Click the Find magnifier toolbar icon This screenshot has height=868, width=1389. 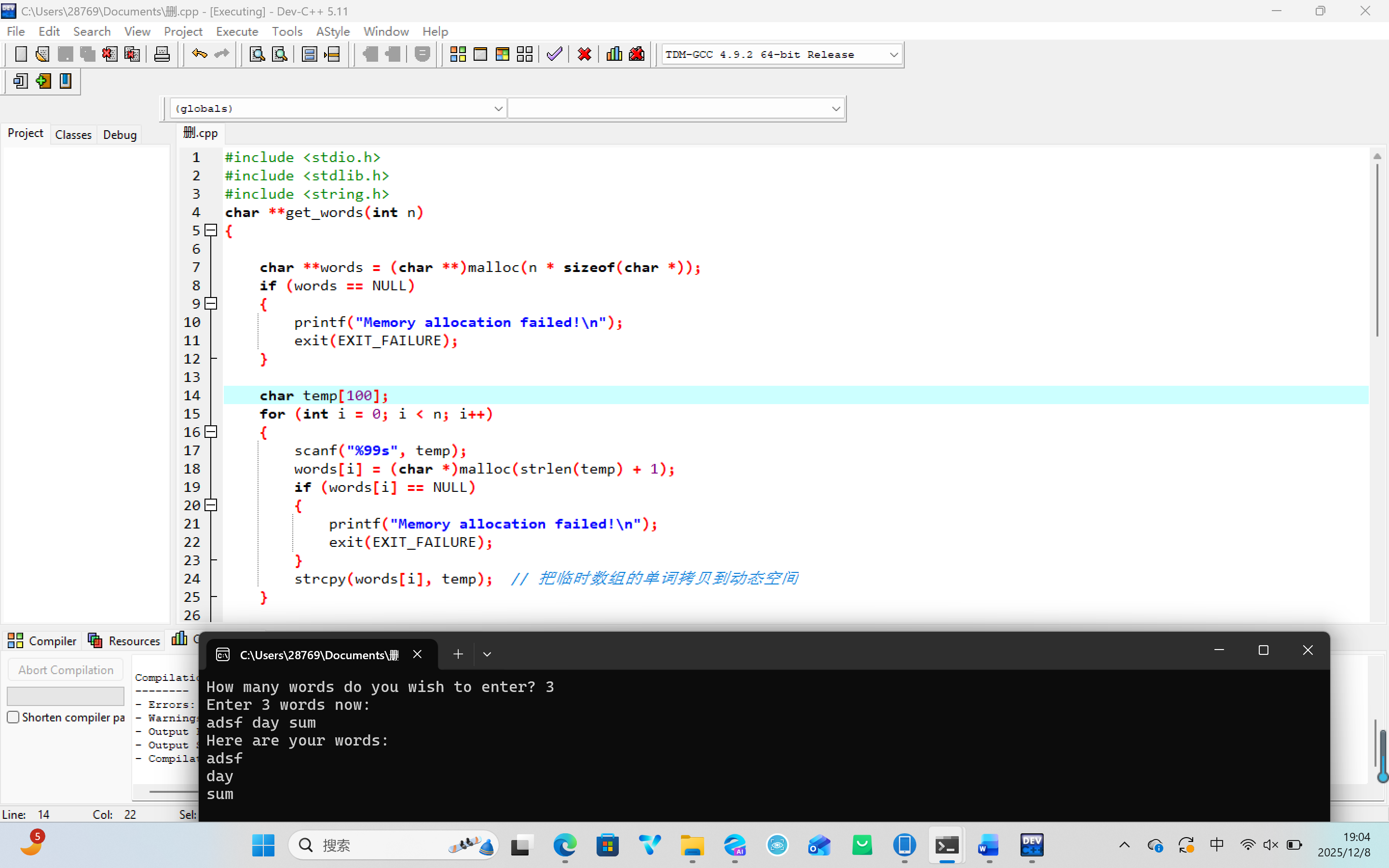pyautogui.click(x=257, y=54)
